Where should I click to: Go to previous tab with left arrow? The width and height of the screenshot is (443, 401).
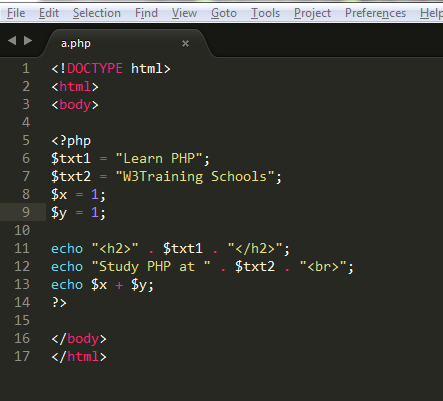point(12,41)
